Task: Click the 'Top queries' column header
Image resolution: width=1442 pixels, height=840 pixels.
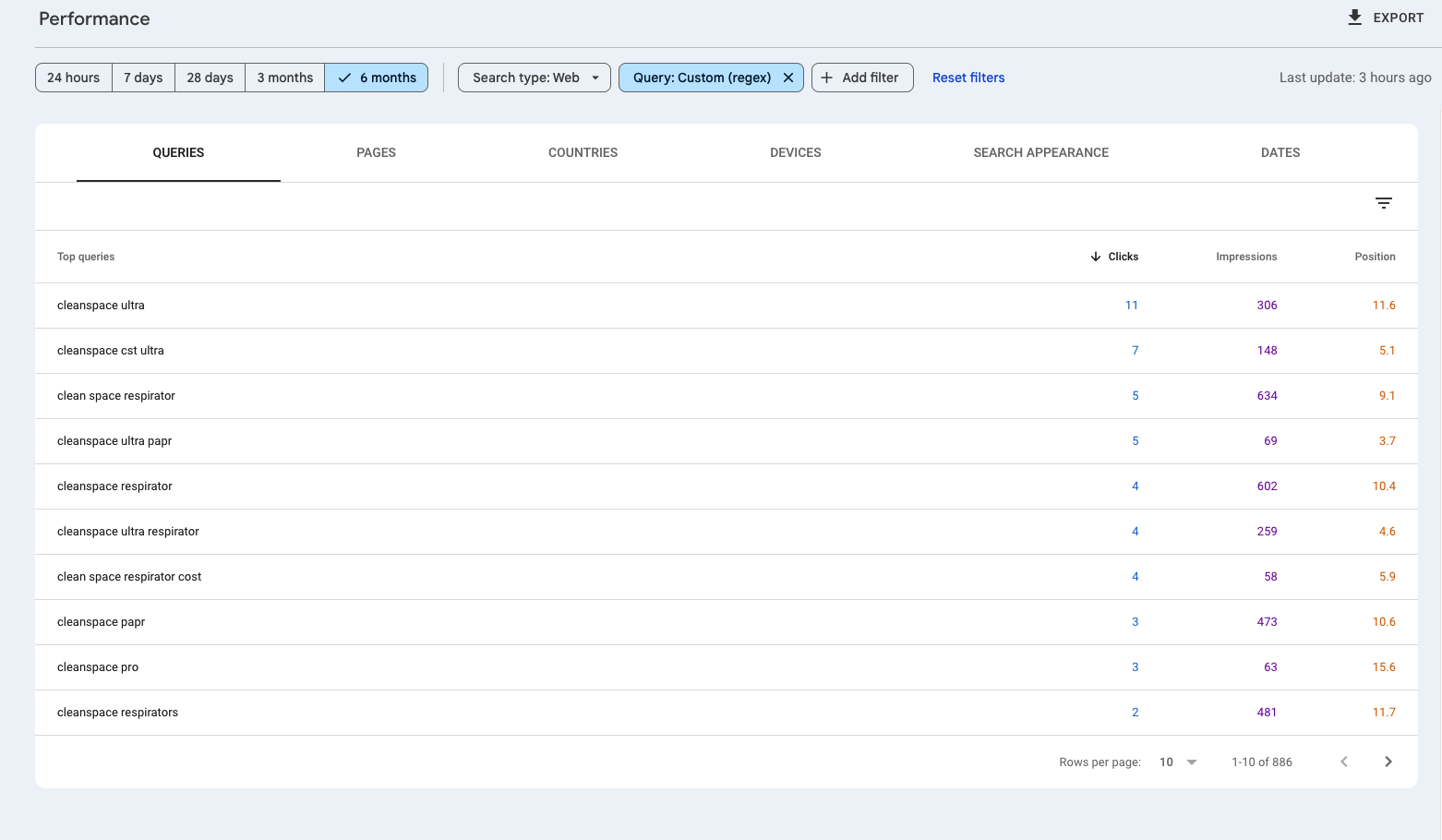Action: tap(86, 257)
